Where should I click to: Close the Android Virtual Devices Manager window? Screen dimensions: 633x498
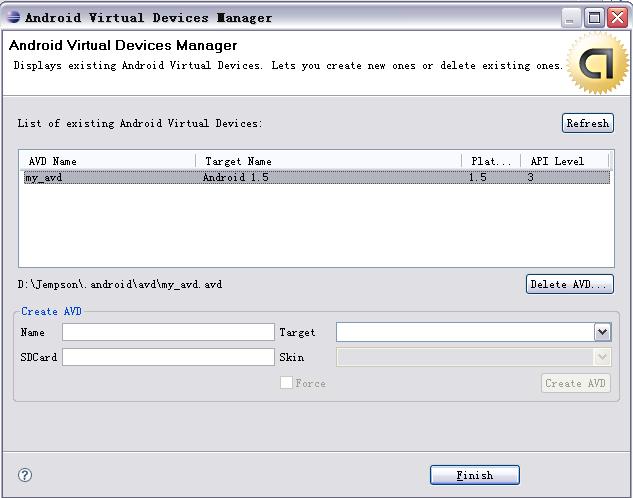pos(618,18)
